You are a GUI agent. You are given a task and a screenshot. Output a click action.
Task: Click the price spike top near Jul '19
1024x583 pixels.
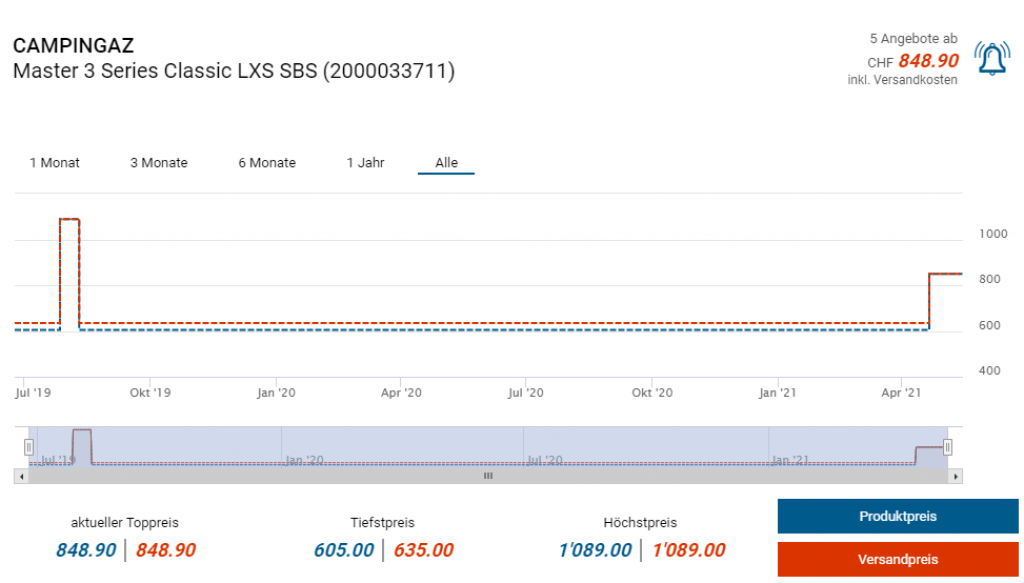[69, 218]
